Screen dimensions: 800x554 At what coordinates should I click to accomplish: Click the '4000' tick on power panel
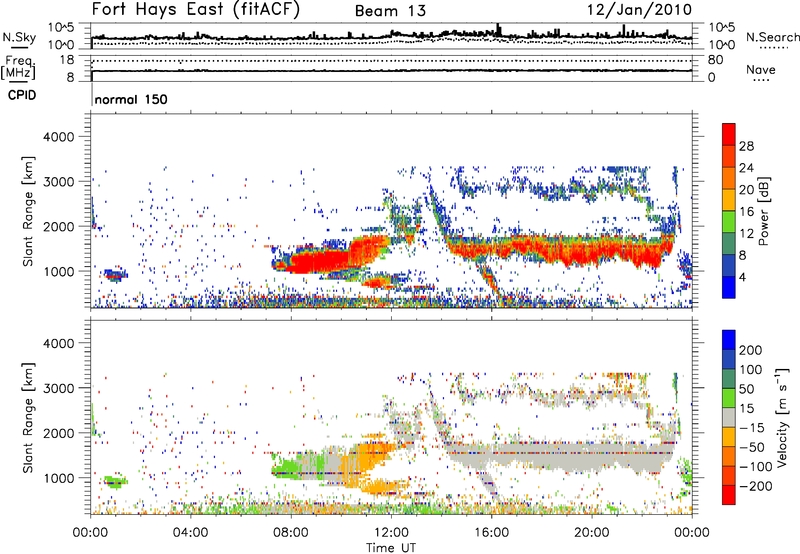(59, 137)
